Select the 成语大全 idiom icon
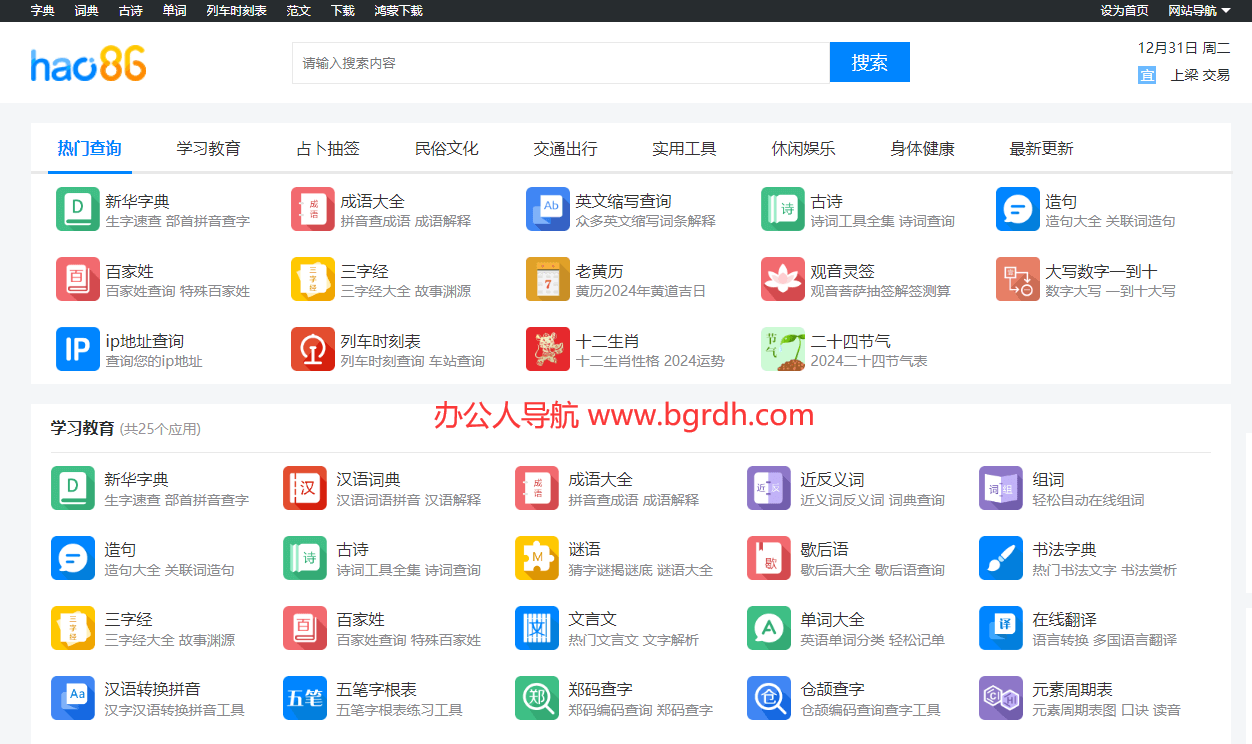1252x744 pixels. click(312, 209)
